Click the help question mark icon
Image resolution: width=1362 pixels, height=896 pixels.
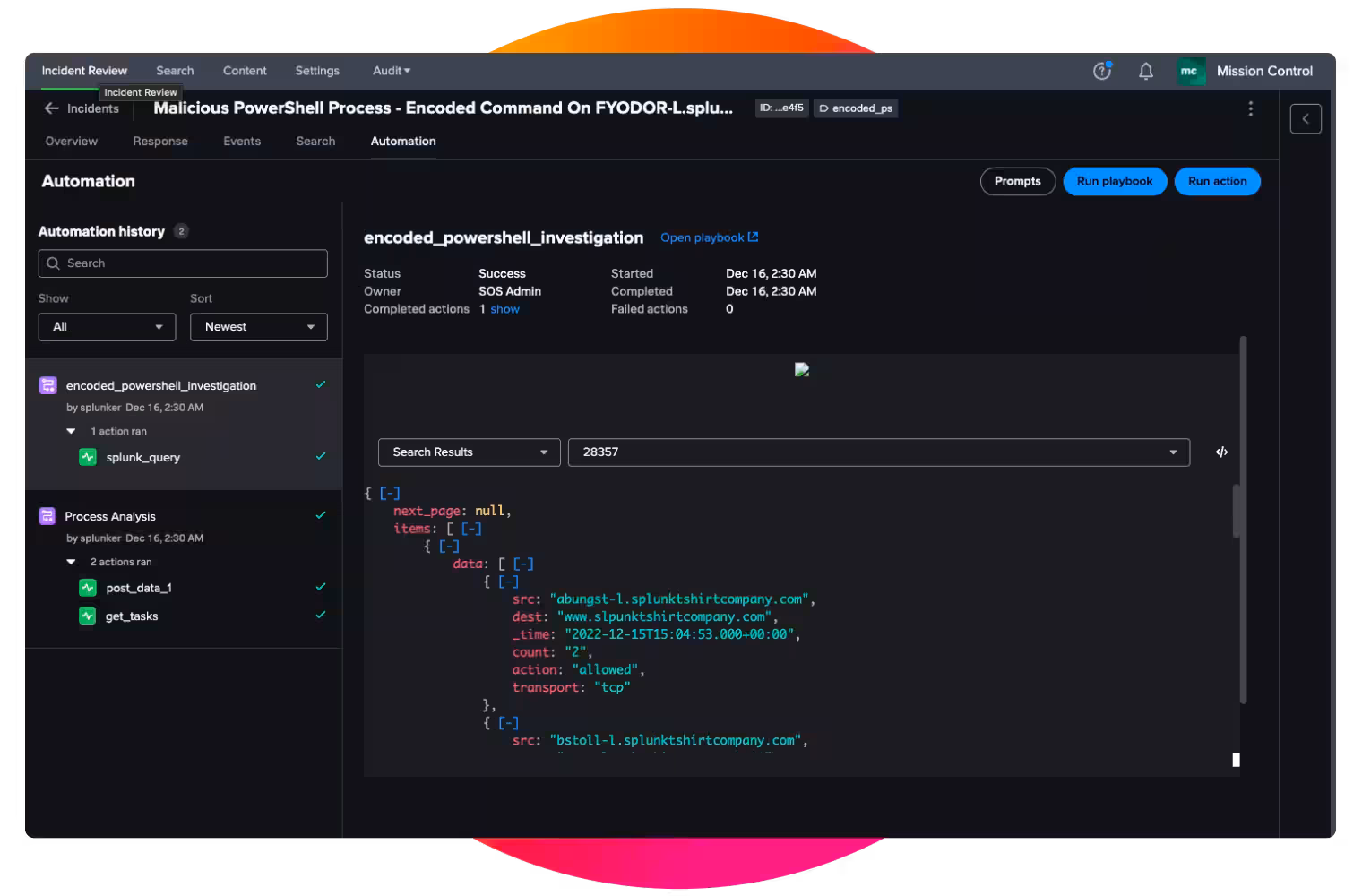(x=1101, y=72)
